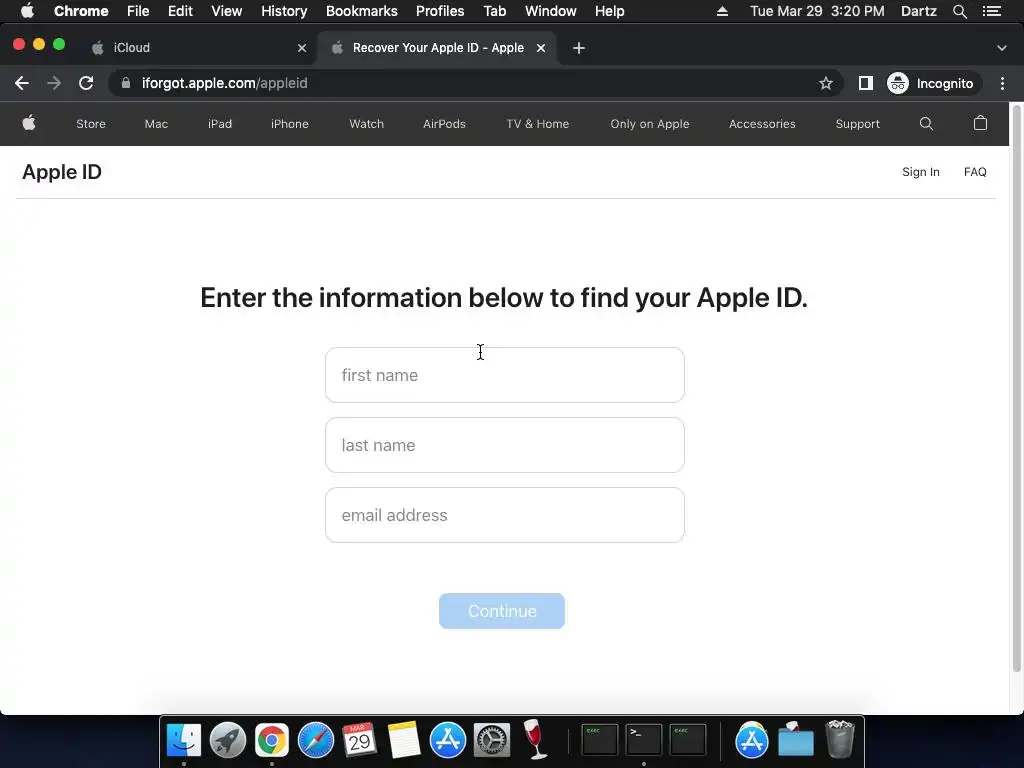Click the Apple logo in the site navigation

click(x=29, y=123)
